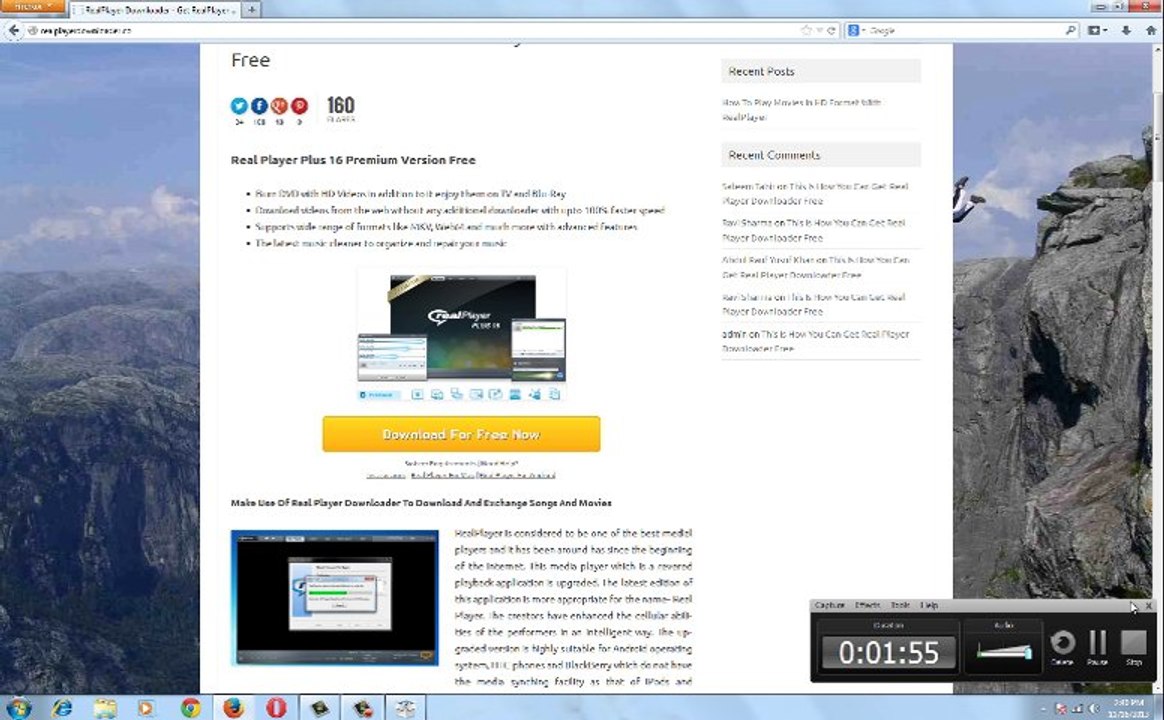
Task: Bookmark the page with the star icon
Action: (x=807, y=30)
